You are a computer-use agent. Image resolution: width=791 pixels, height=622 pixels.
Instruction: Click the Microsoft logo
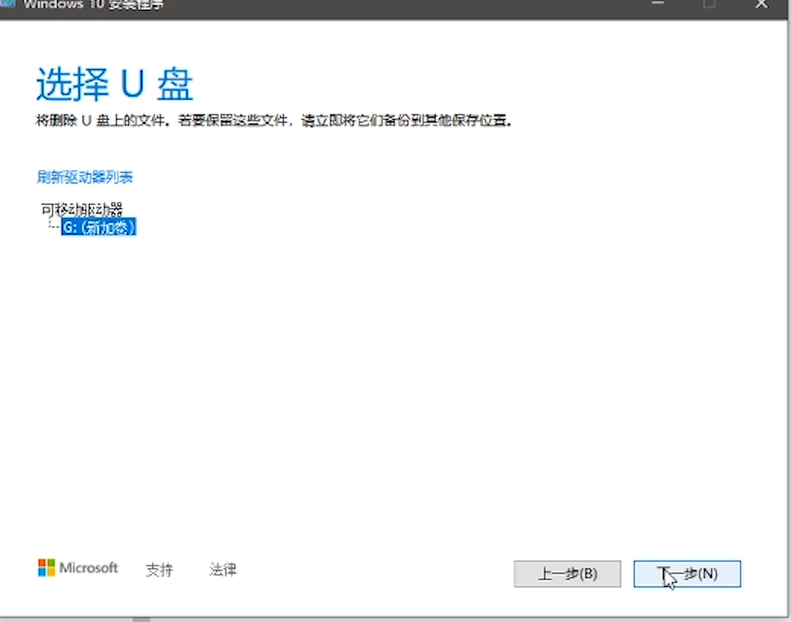click(78, 568)
